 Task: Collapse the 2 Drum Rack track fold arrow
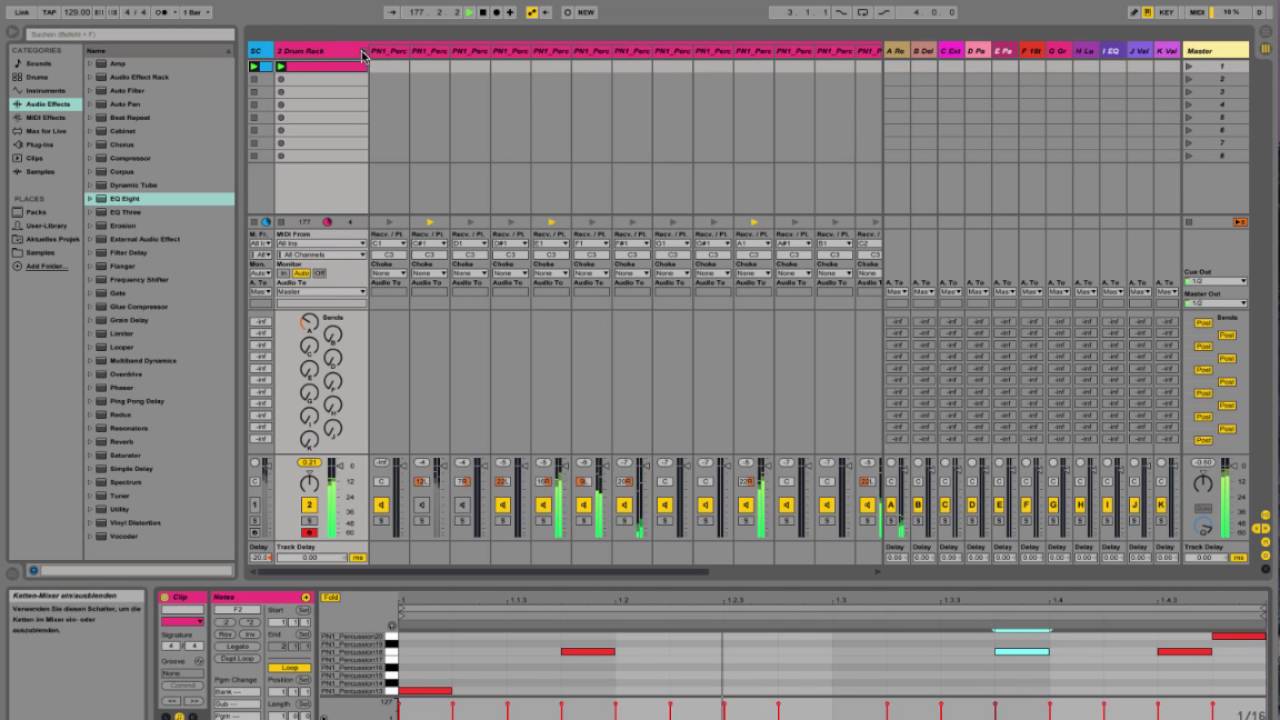point(363,51)
